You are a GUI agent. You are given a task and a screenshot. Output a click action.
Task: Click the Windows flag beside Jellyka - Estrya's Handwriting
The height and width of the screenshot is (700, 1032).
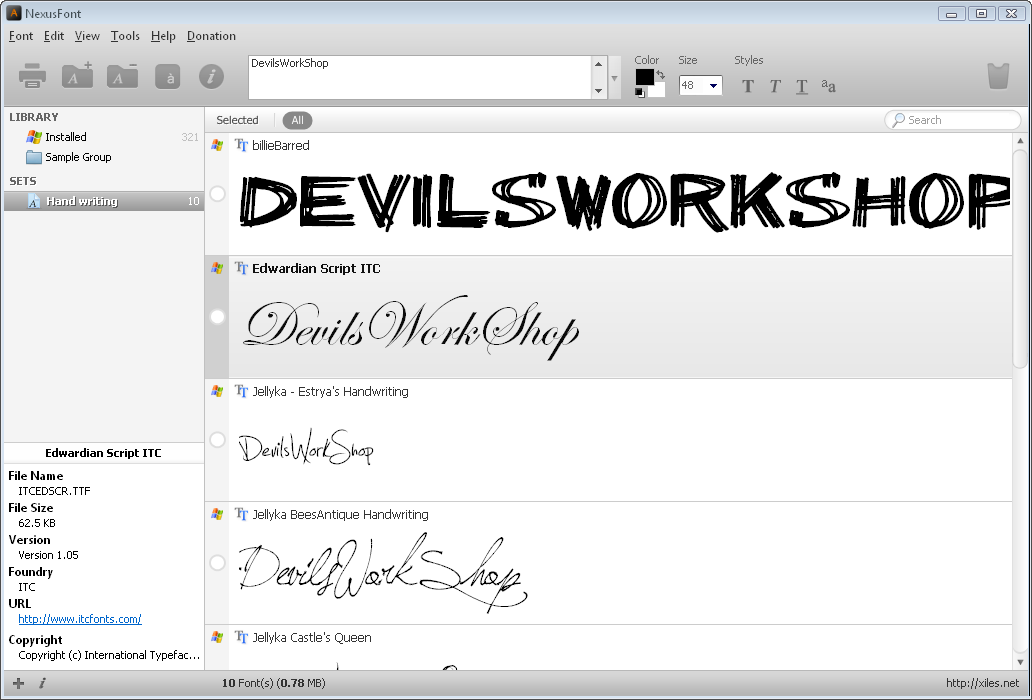217,391
